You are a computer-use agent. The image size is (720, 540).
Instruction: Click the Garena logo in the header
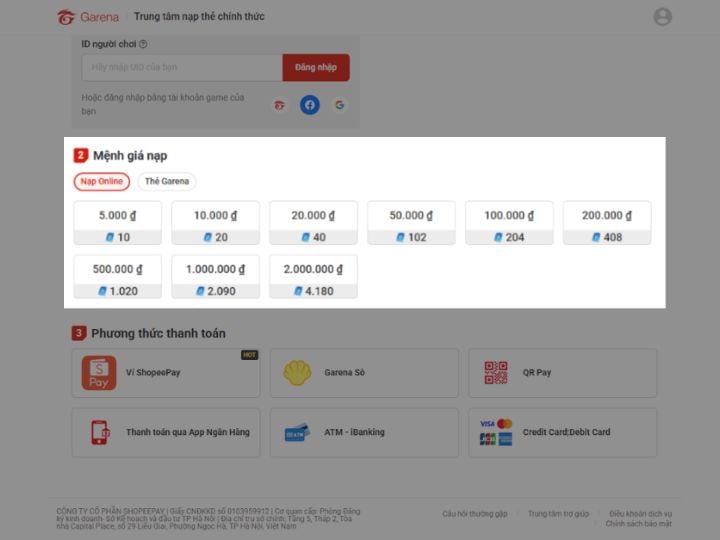click(88, 17)
